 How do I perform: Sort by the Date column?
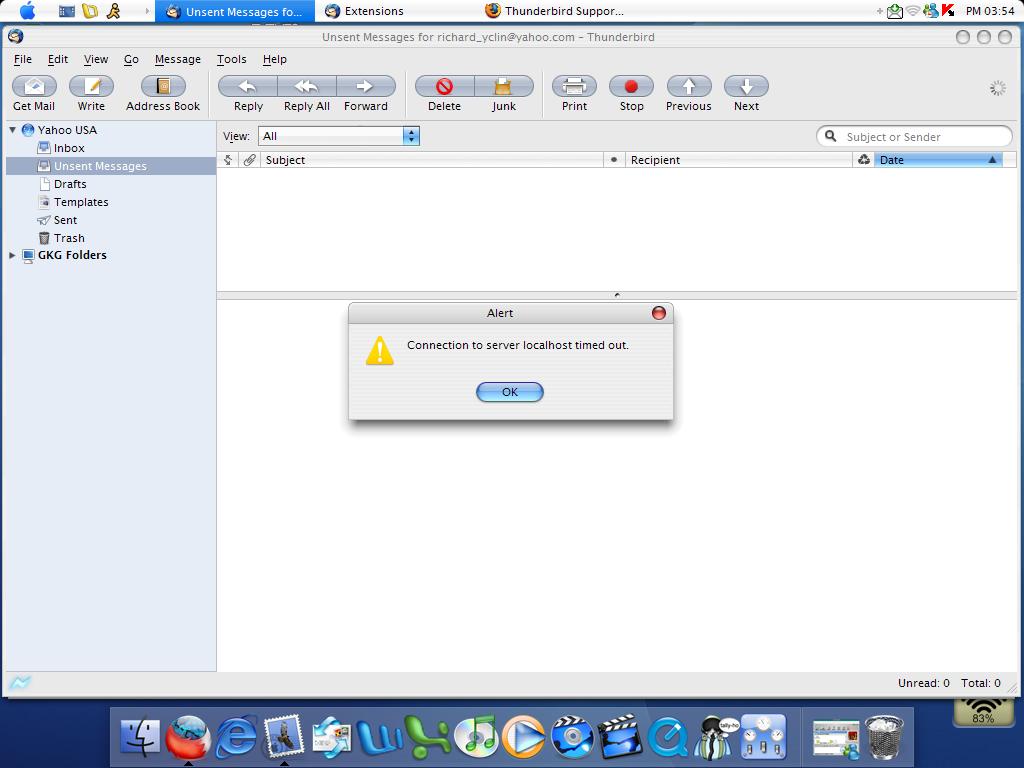[x=938, y=160]
